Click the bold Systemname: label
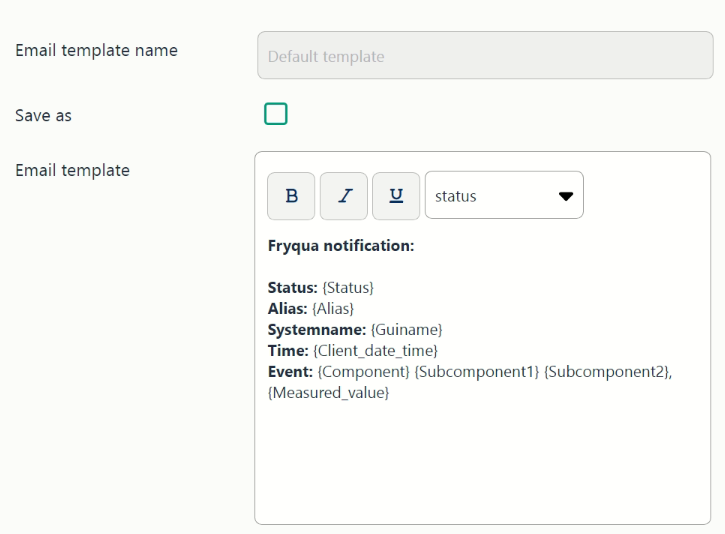Image resolution: width=725 pixels, height=534 pixels. [x=317, y=330]
